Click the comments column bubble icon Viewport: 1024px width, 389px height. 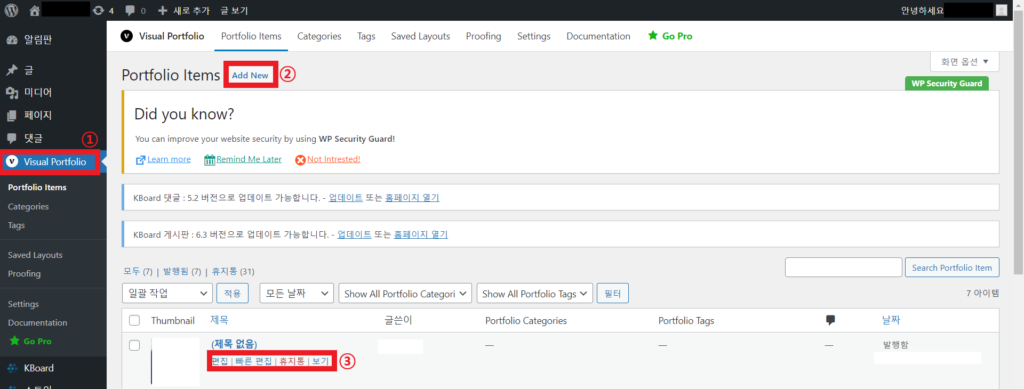830,320
